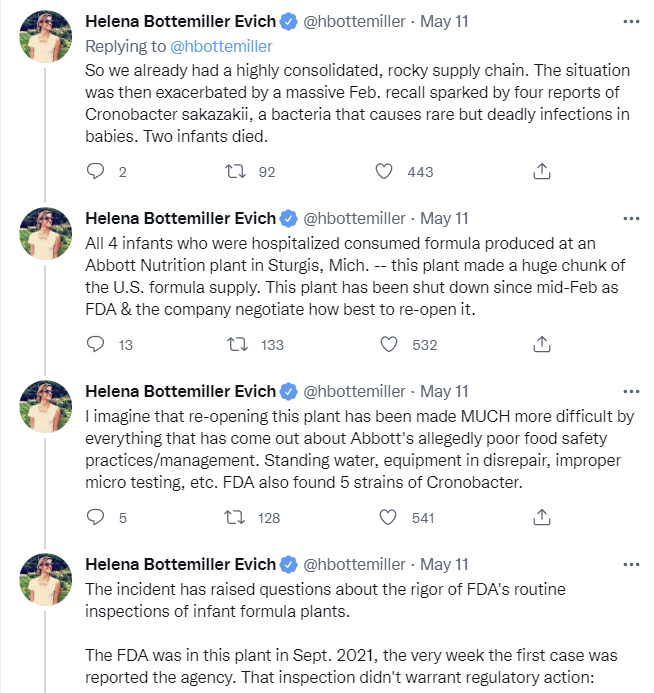The height and width of the screenshot is (693, 654).
Task: Open the May 11 timestamp of the first tweet
Action: (444, 21)
